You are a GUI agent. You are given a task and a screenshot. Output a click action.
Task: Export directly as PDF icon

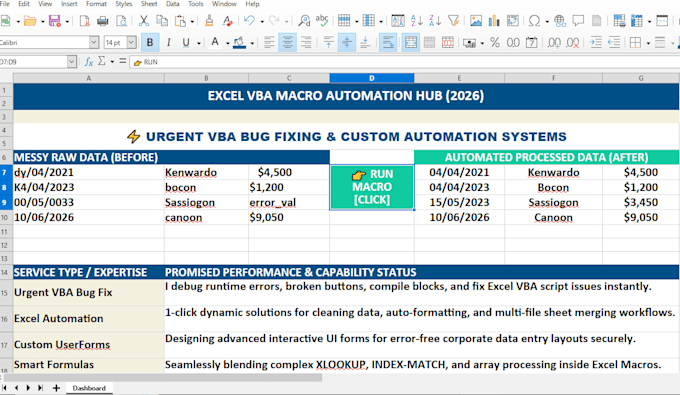(85, 20)
